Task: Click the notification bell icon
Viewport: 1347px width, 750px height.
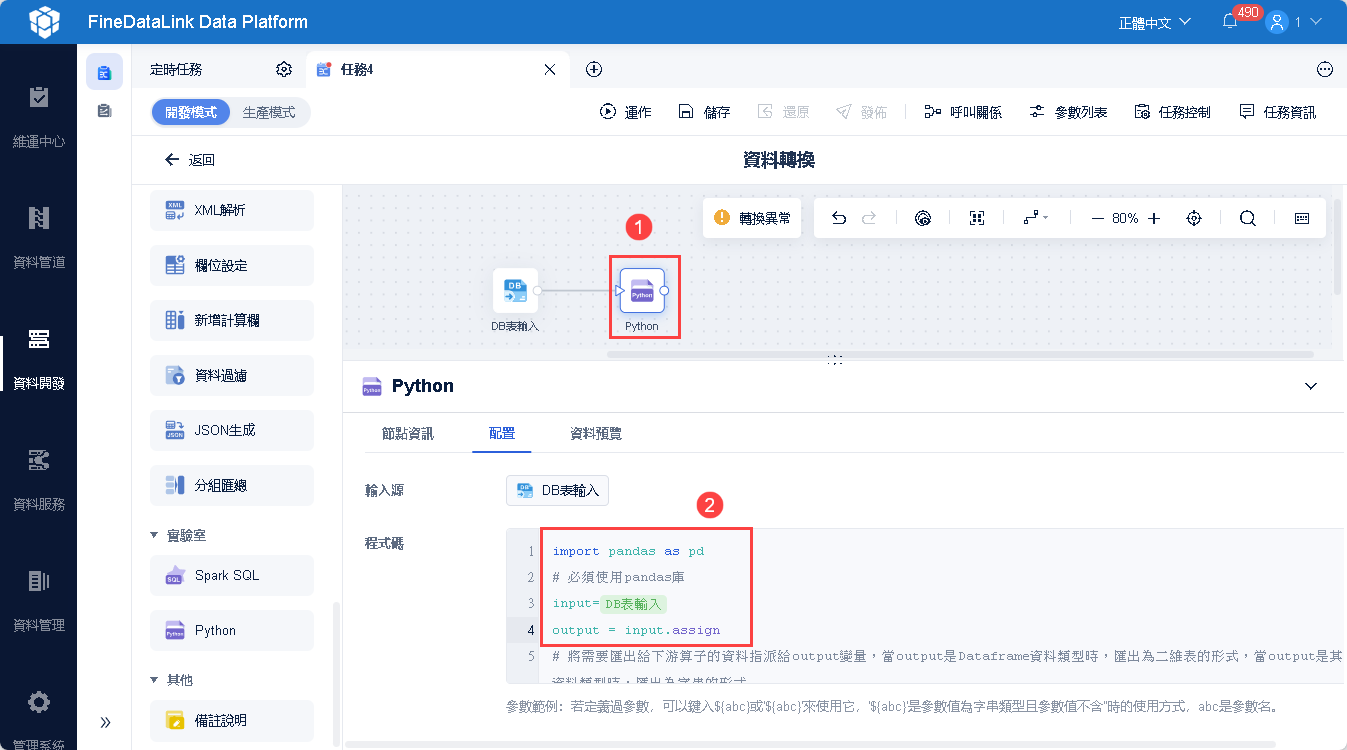Action: 1230,21
